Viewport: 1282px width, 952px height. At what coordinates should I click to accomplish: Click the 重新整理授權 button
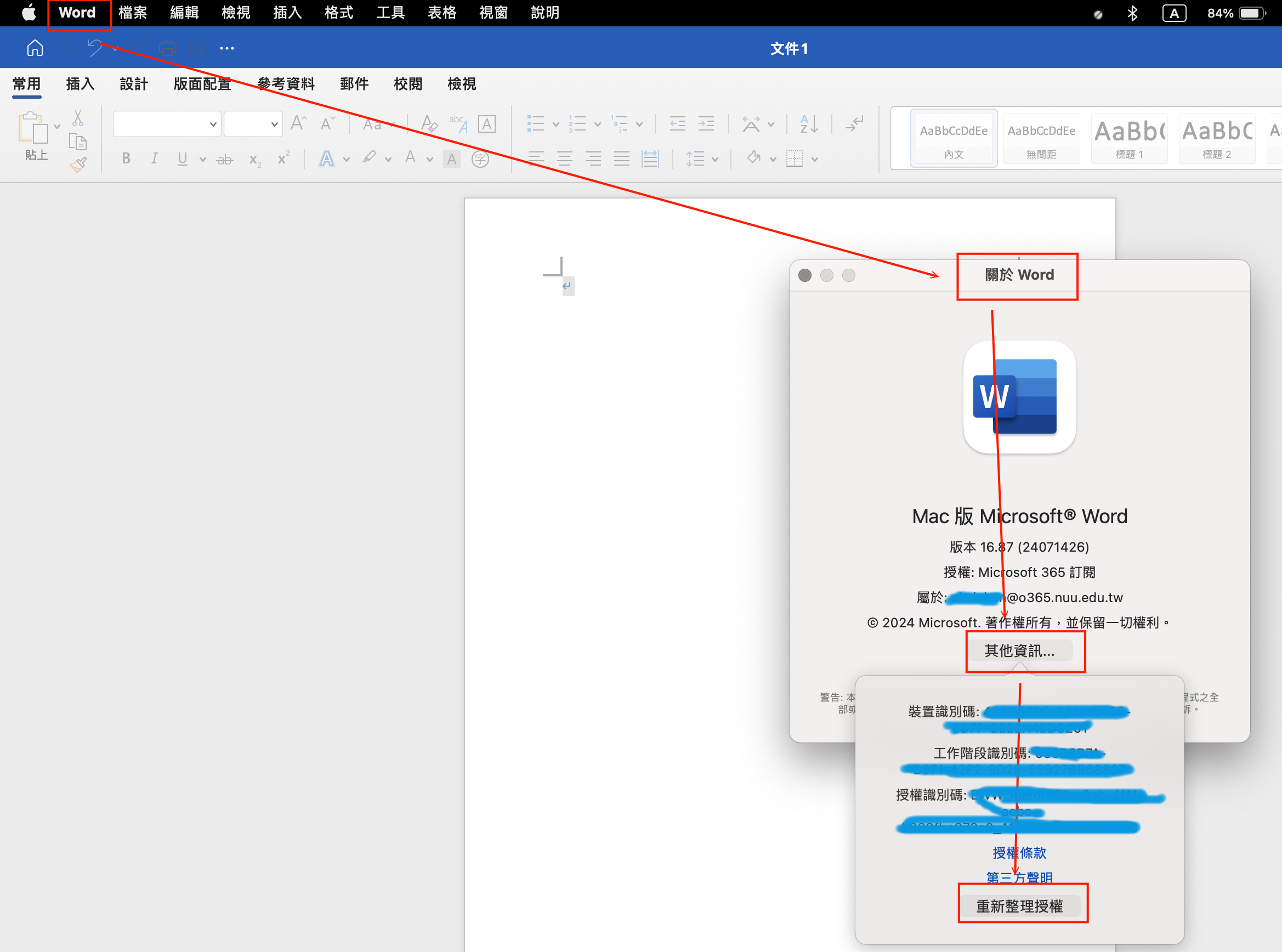[x=1019, y=906]
